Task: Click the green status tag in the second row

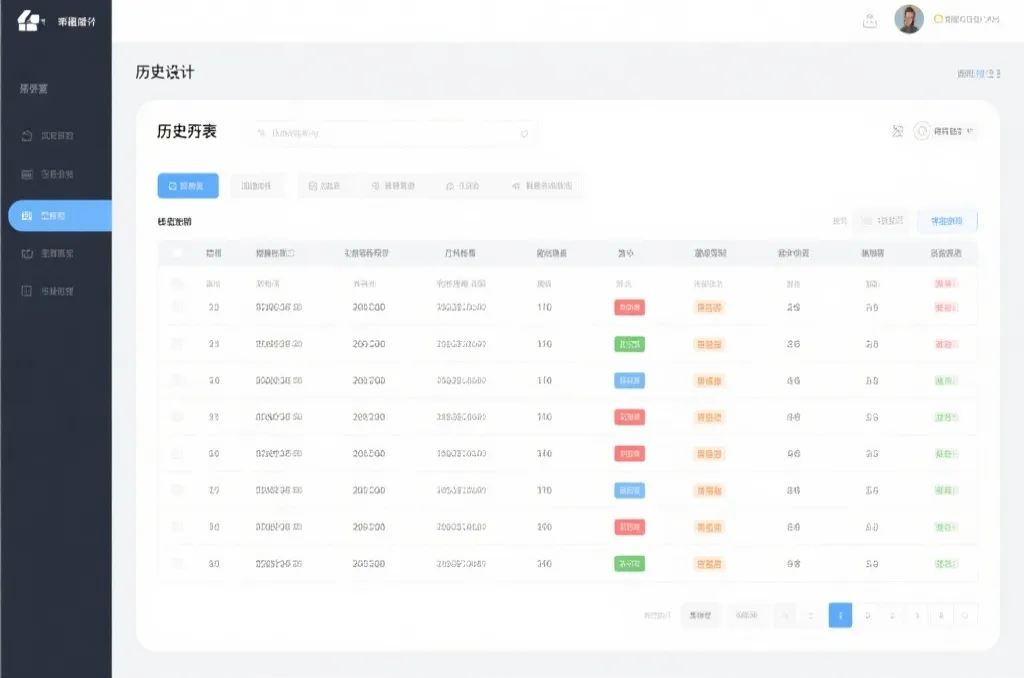Action: (x=629, y=344)
